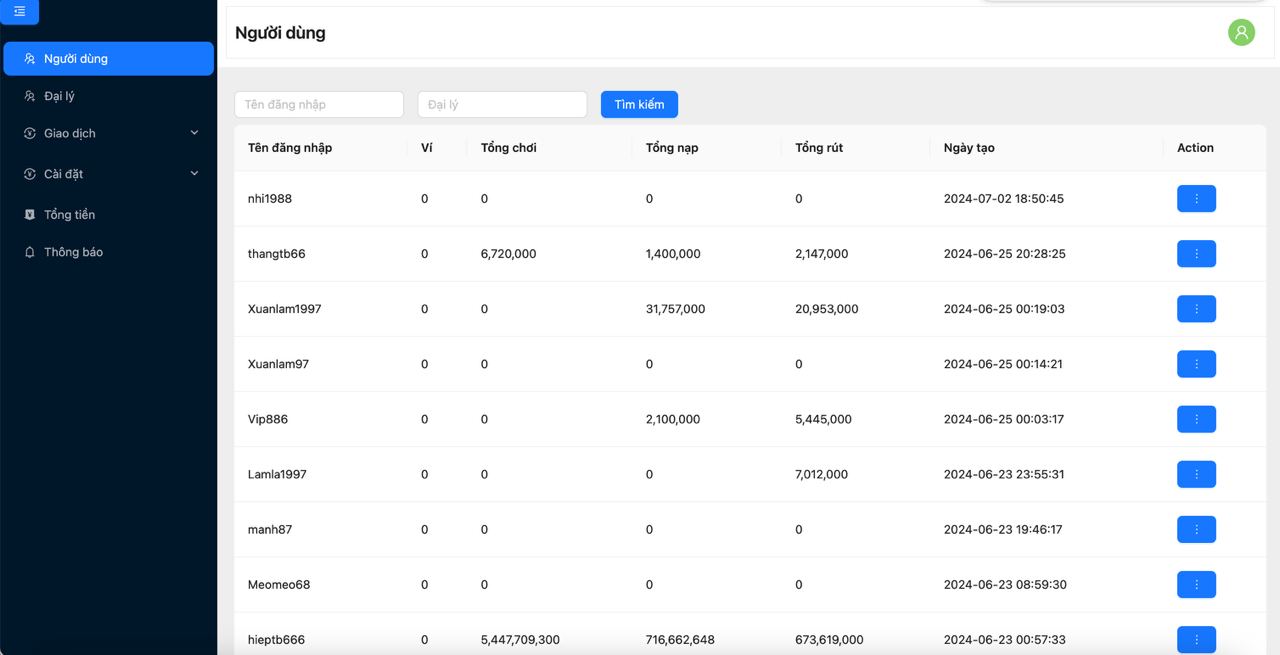Viewport: 1280px width, 655px height.
Task: Click the 5,445,000 Tổng rút value
Action: point(824,419)
